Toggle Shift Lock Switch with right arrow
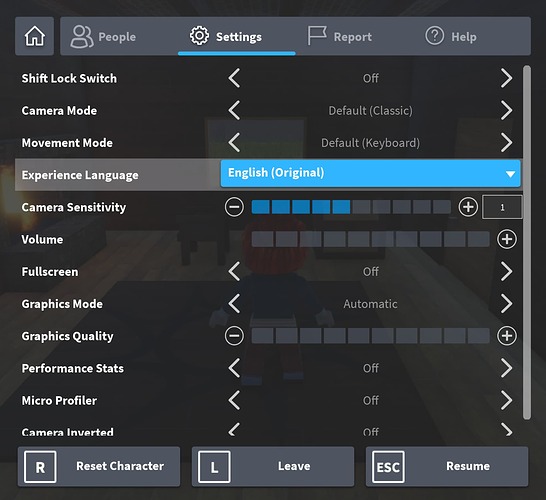Image resolution: width=546 pixels, height=500 pixels. (507, 78)
